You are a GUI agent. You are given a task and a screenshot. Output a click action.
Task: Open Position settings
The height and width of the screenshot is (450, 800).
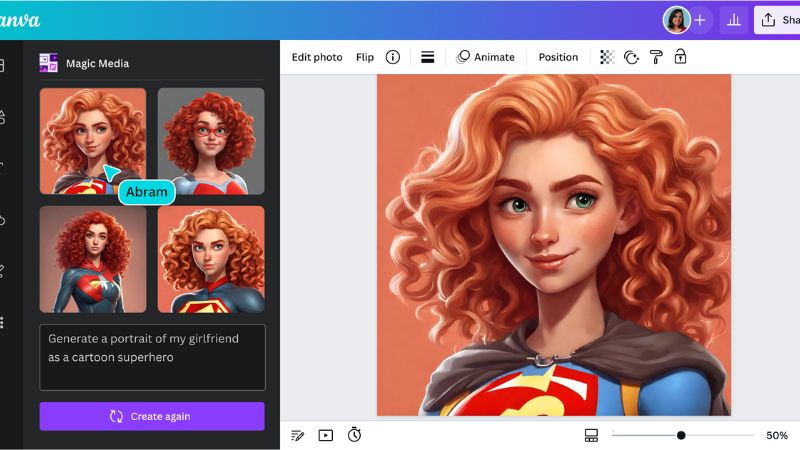click(x=558, y=57)
